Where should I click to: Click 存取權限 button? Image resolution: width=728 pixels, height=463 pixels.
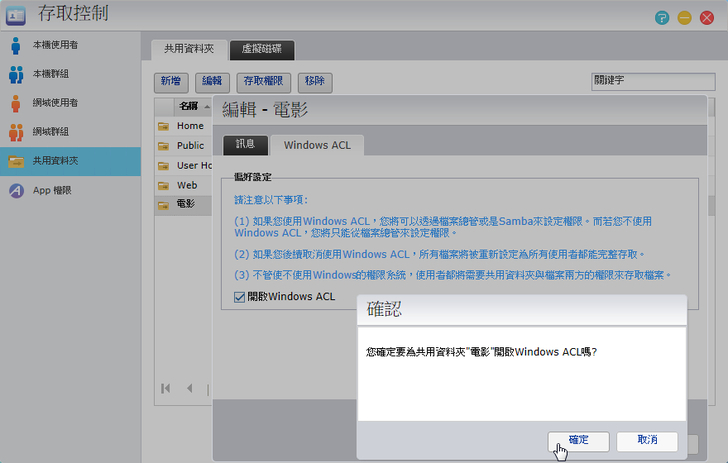(x=263, y=82)
